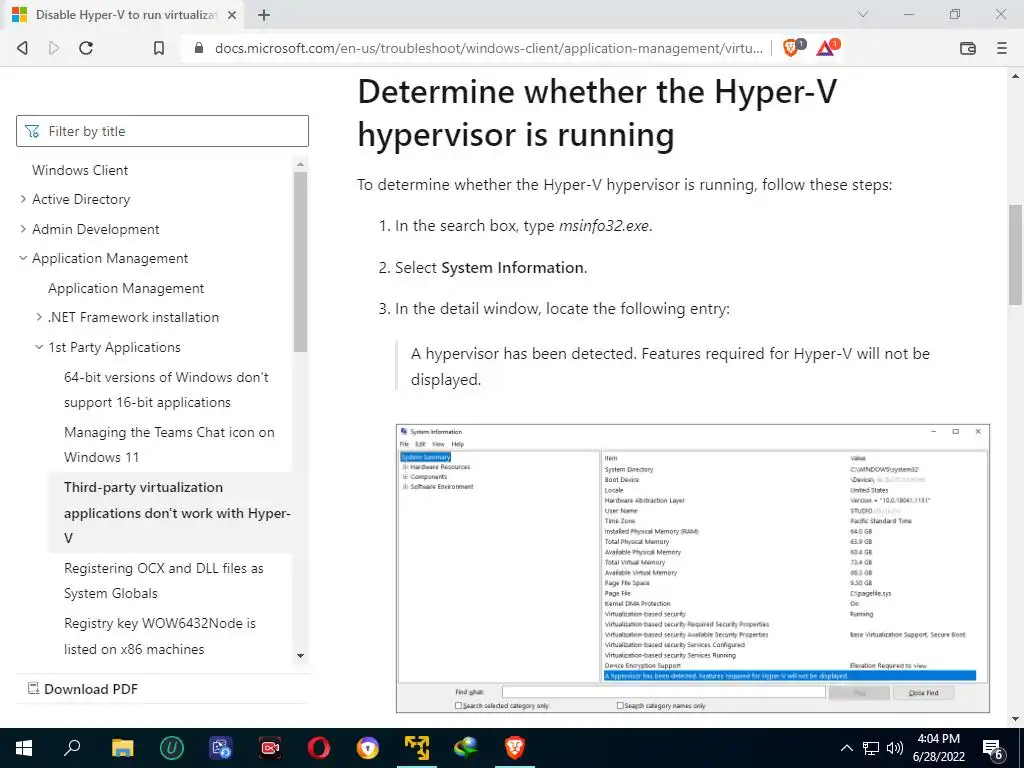Select the Disable Hyper-V browser tab
This screenshot has height=768, width=1024.
coord(124,14)
